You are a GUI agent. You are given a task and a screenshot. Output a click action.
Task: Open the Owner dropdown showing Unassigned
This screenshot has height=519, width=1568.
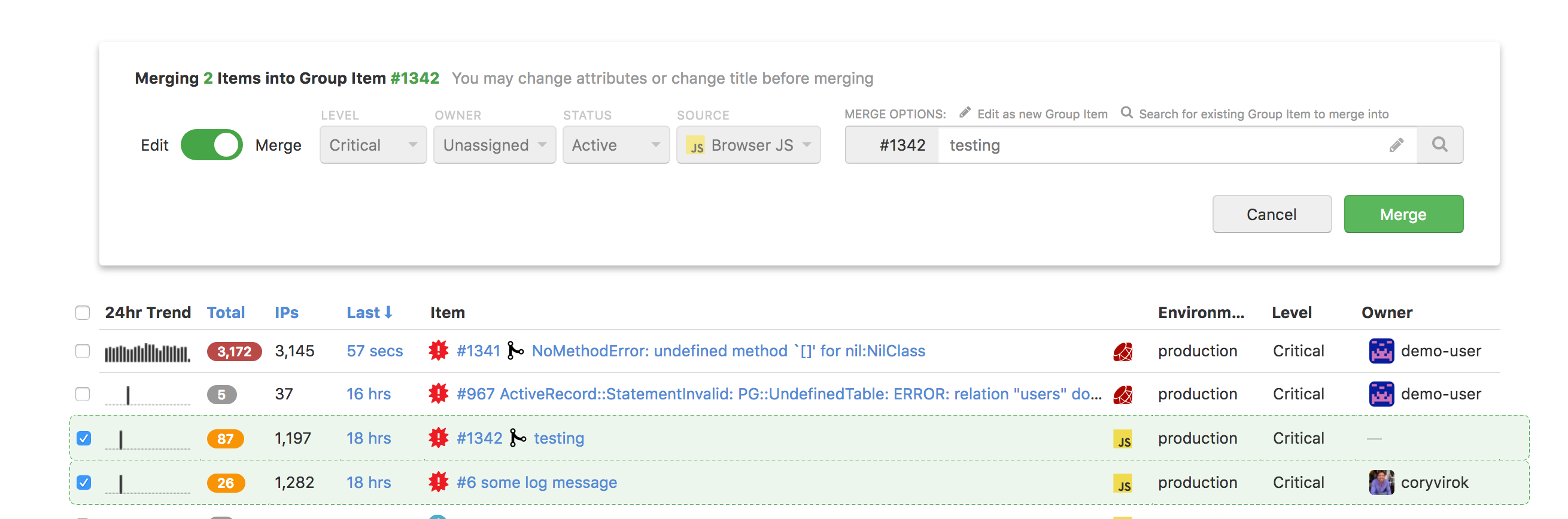(x=494, y=145)
